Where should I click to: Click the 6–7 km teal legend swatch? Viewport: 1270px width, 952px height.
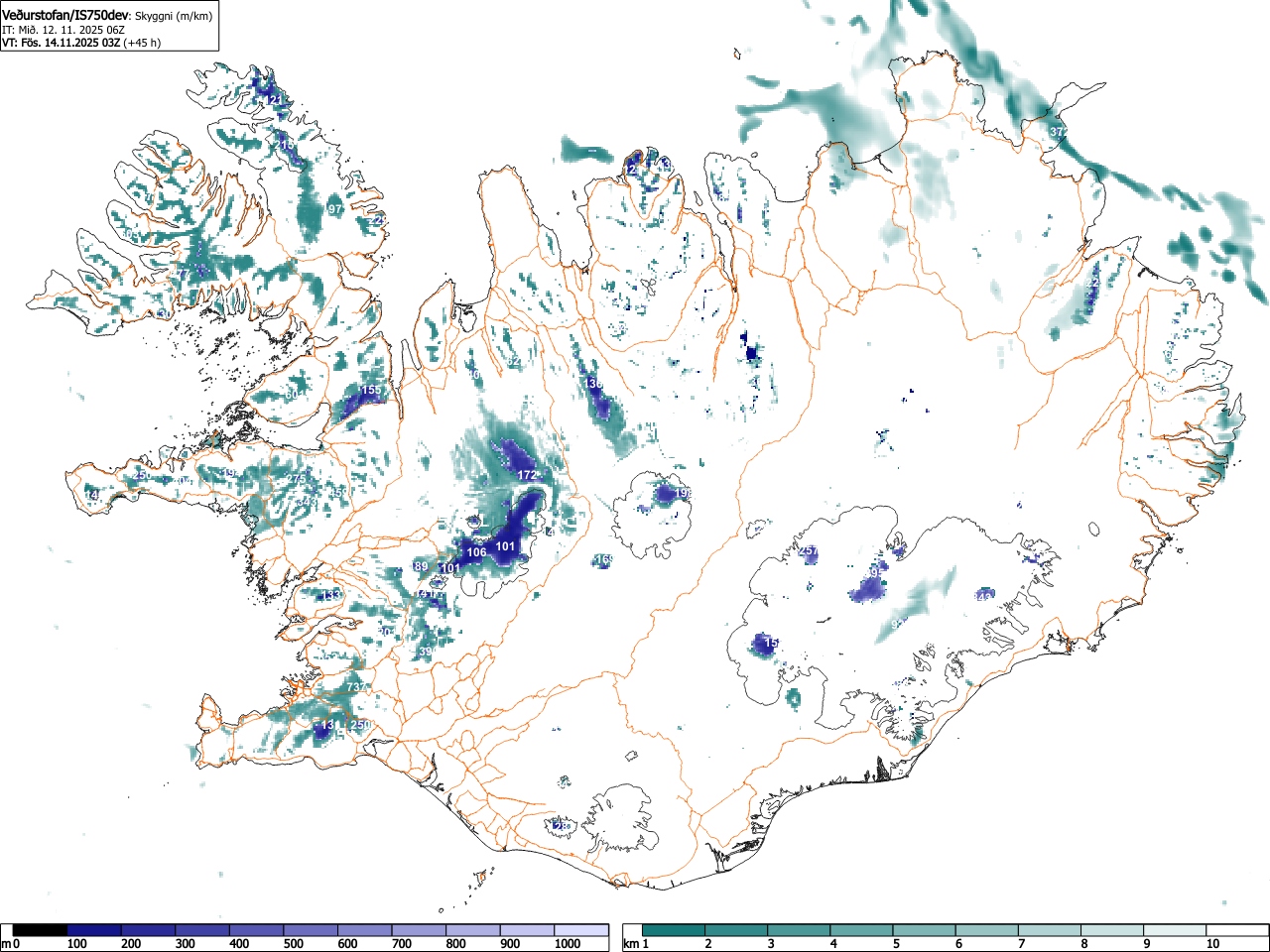pyautogui.click(x=987, y=930)
